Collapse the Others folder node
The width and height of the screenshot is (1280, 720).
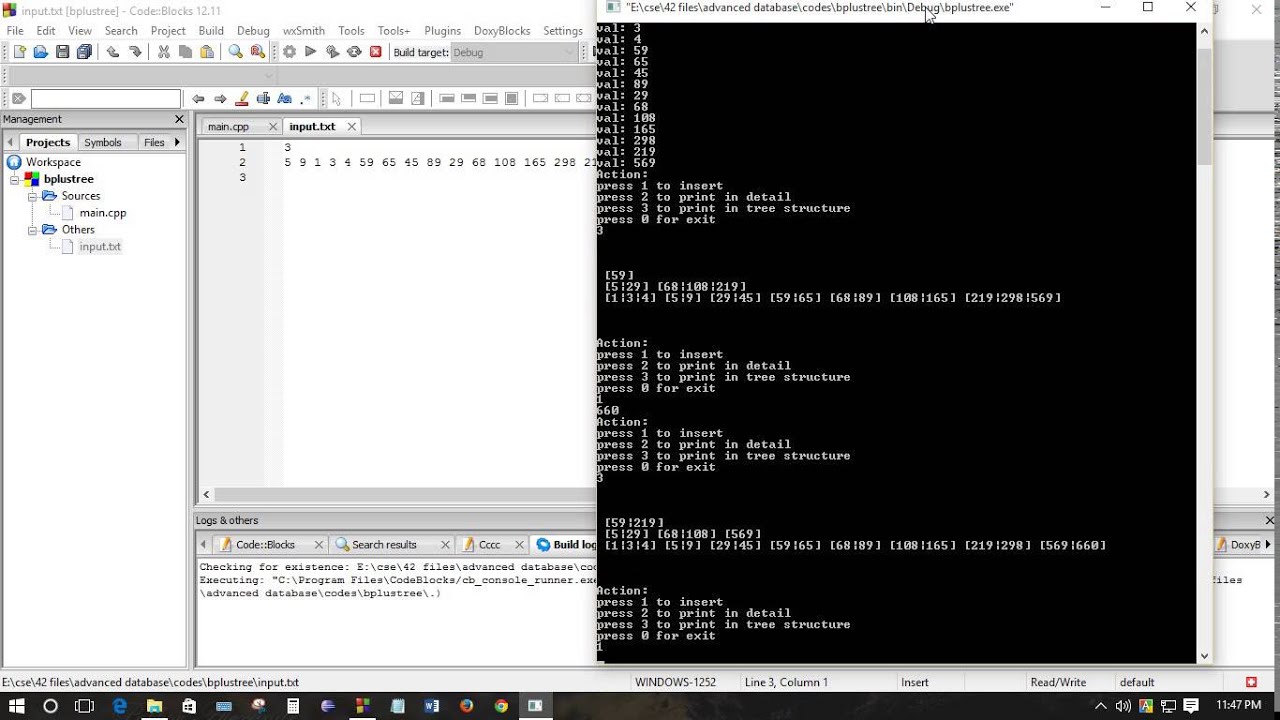click(x=32, y=230)
